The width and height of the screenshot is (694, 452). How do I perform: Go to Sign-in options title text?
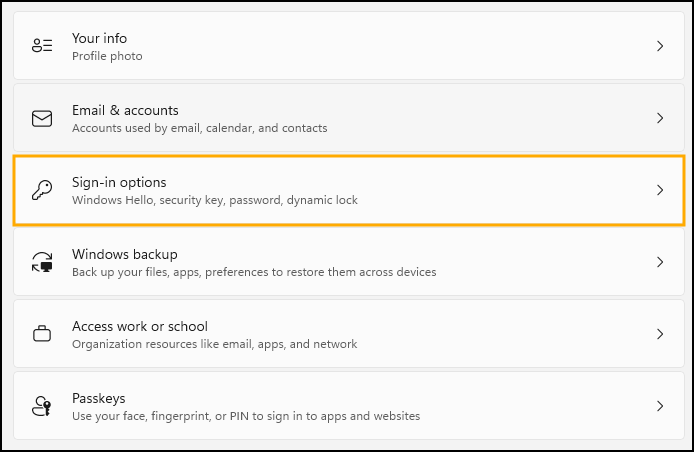[119, 182]
